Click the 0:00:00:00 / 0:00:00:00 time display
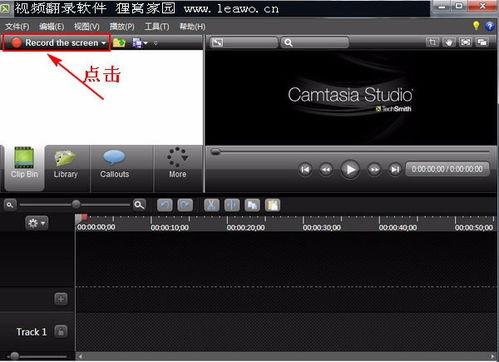 447,169
